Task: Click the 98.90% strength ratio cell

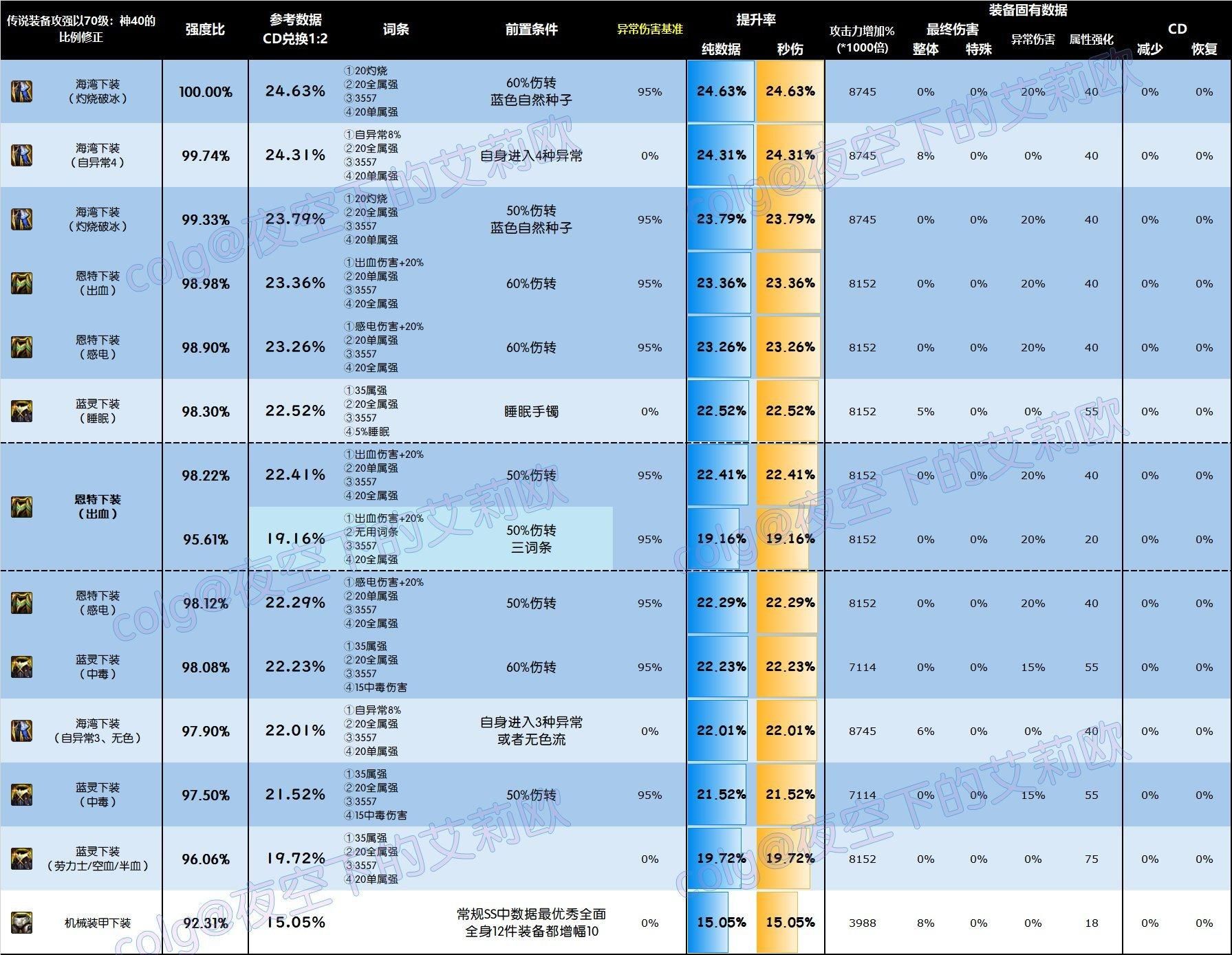Action: [x=205, y=347]
